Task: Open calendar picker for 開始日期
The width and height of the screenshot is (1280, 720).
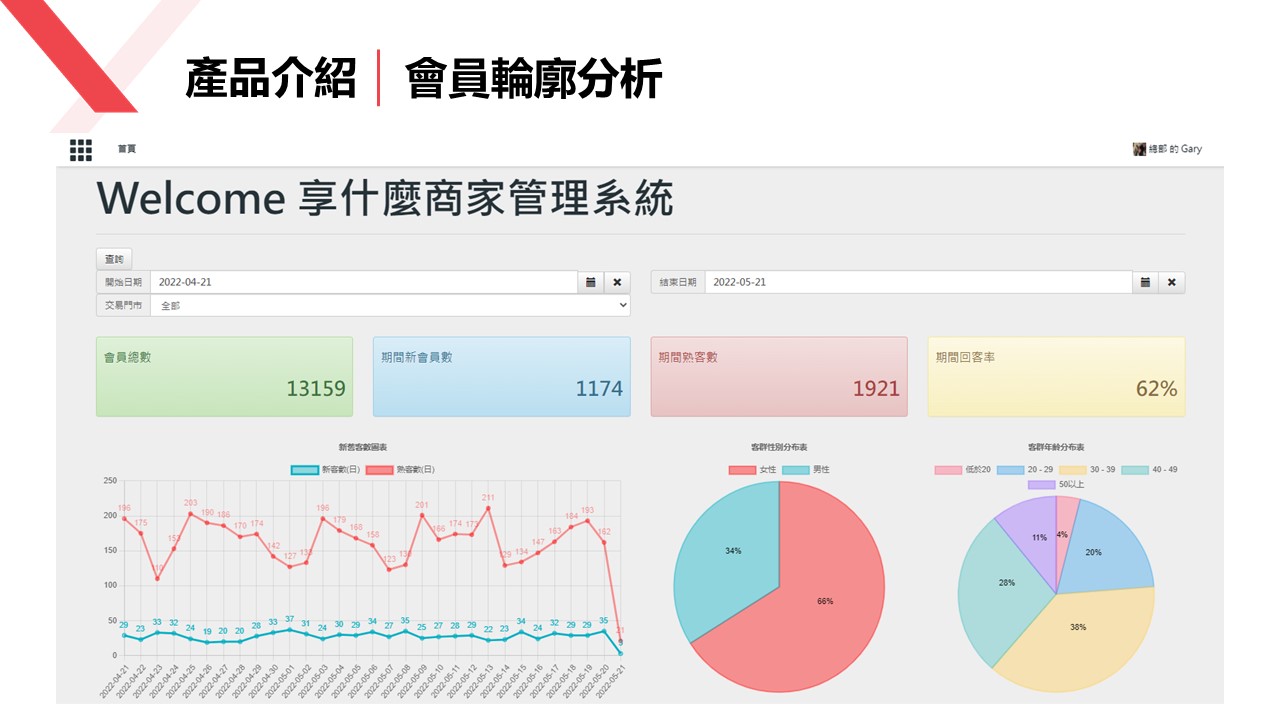Action: (591, 282)
